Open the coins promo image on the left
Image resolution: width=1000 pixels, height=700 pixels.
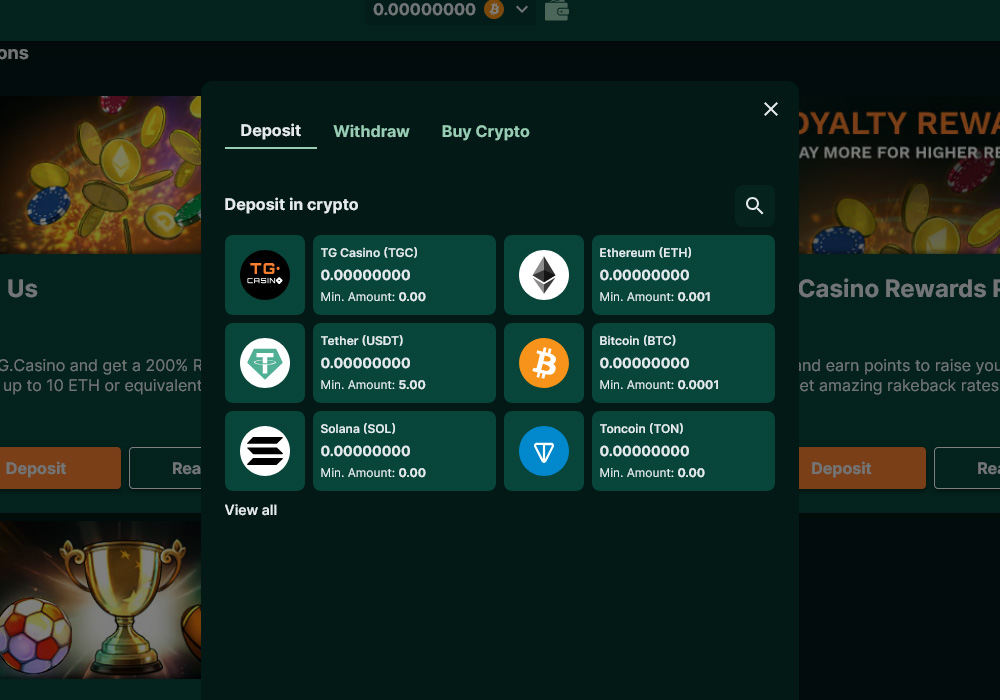pyautogui.click(x=100, y=175)
